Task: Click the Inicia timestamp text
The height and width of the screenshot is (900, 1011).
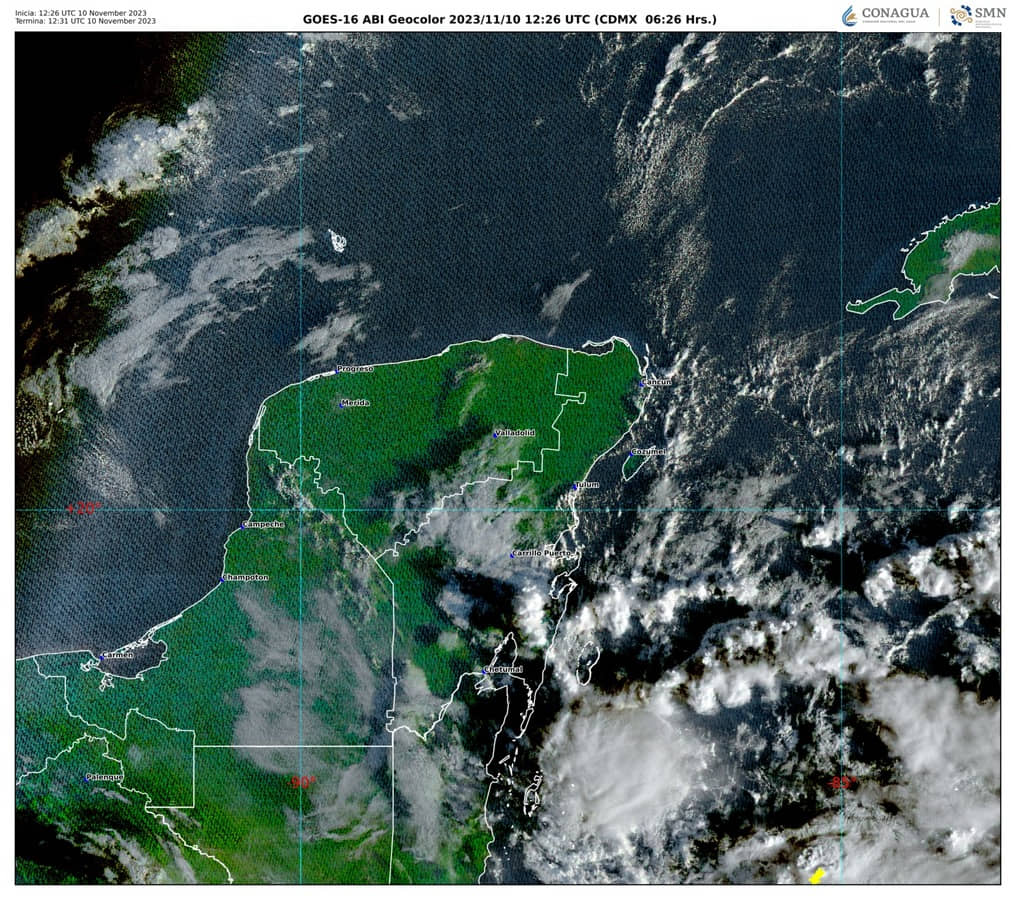Action: [85, 11]
